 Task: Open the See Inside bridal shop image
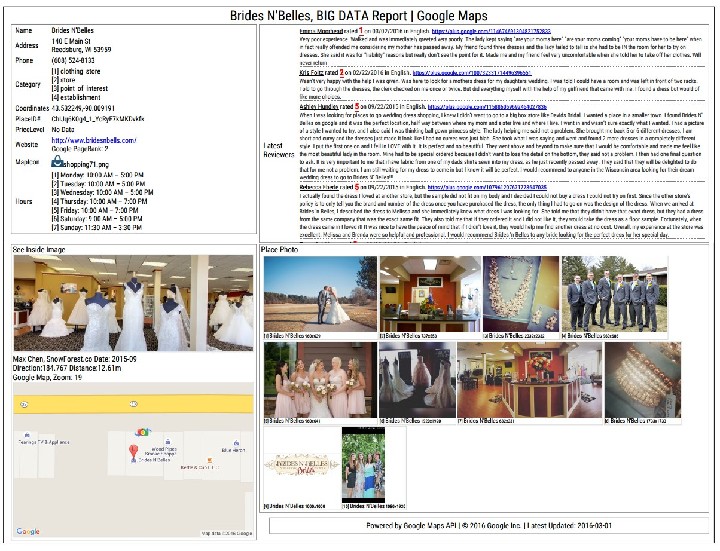(133, 303)
